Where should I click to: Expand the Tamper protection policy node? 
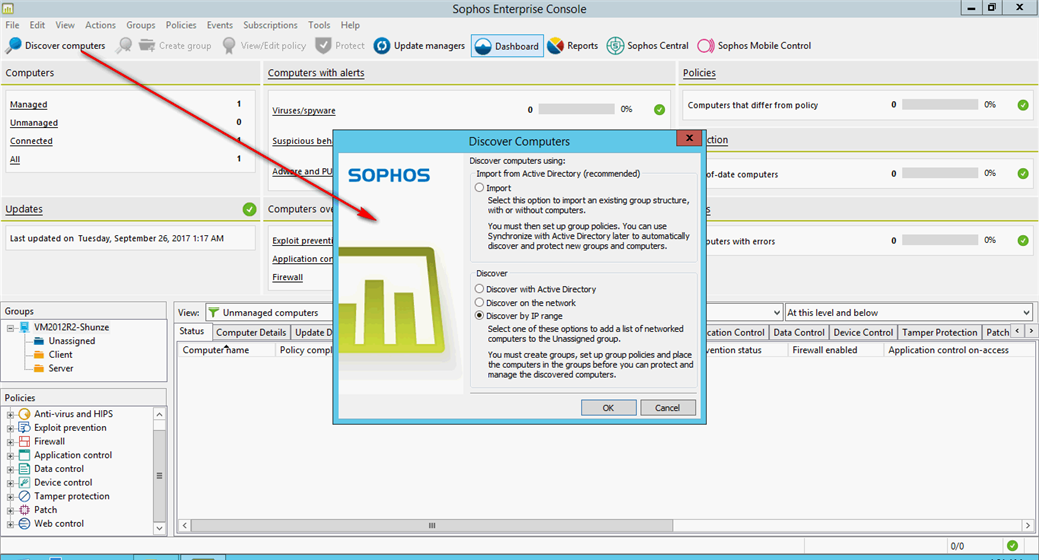pyautogui.click(x=11, y=497)
